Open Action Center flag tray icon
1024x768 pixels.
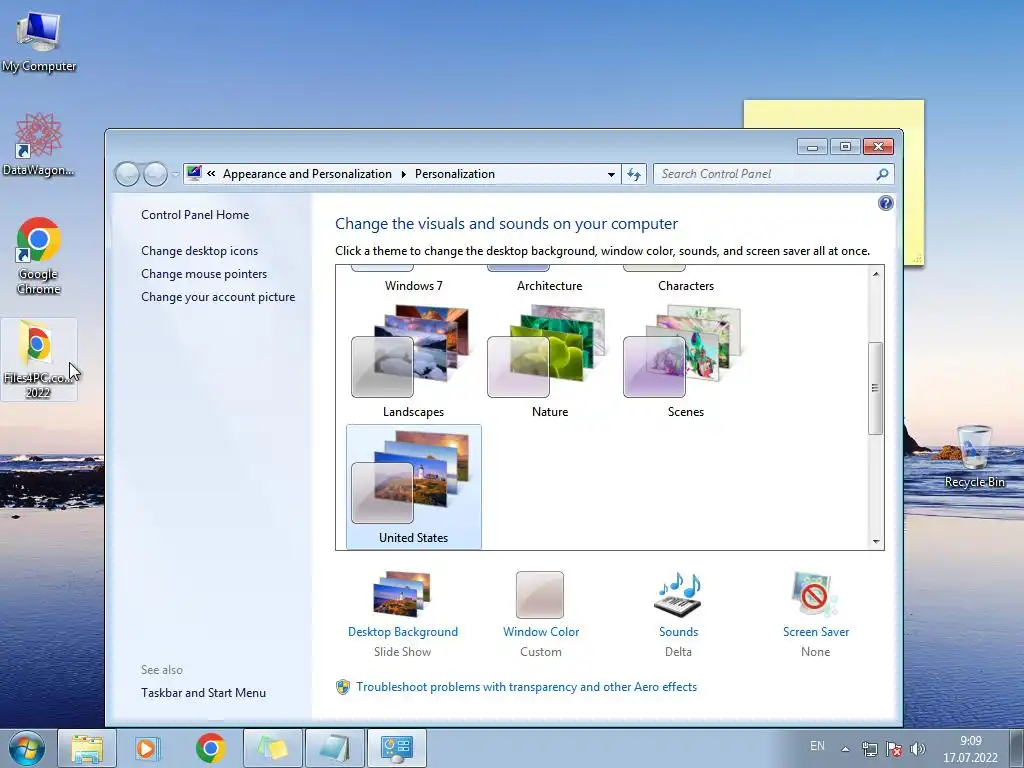(894, 749)
